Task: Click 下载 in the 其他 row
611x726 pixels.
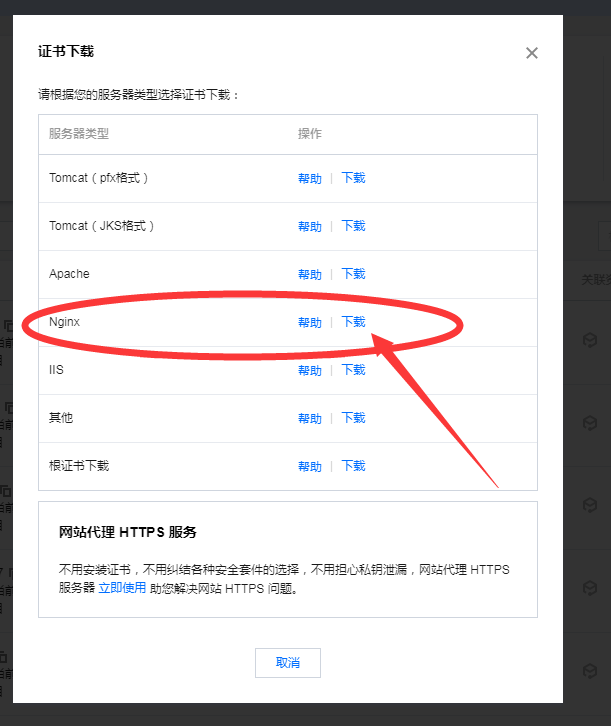Action: (353, 418)
